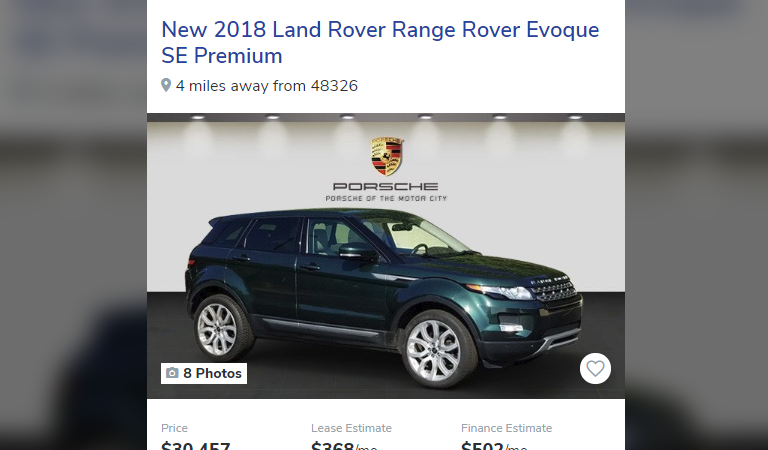
Task: Click the car's rear wheel in photo
Action: tap(220, 327)
